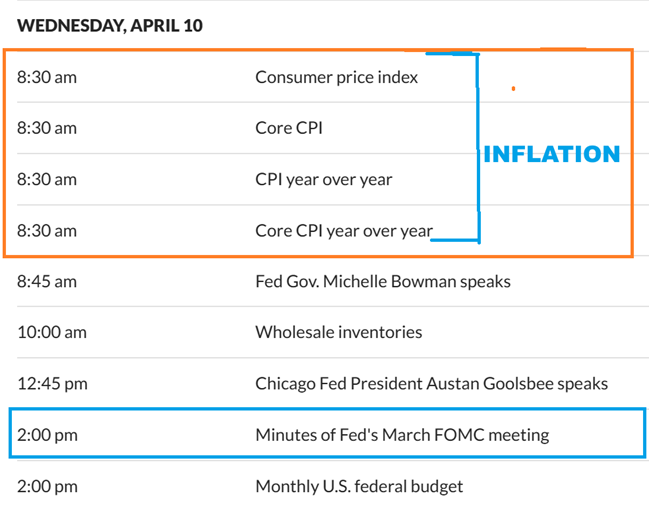This screenshot has width=649, height=510.
Task: Select the Wholesale inventories entry
Action: tap(338, 332)
